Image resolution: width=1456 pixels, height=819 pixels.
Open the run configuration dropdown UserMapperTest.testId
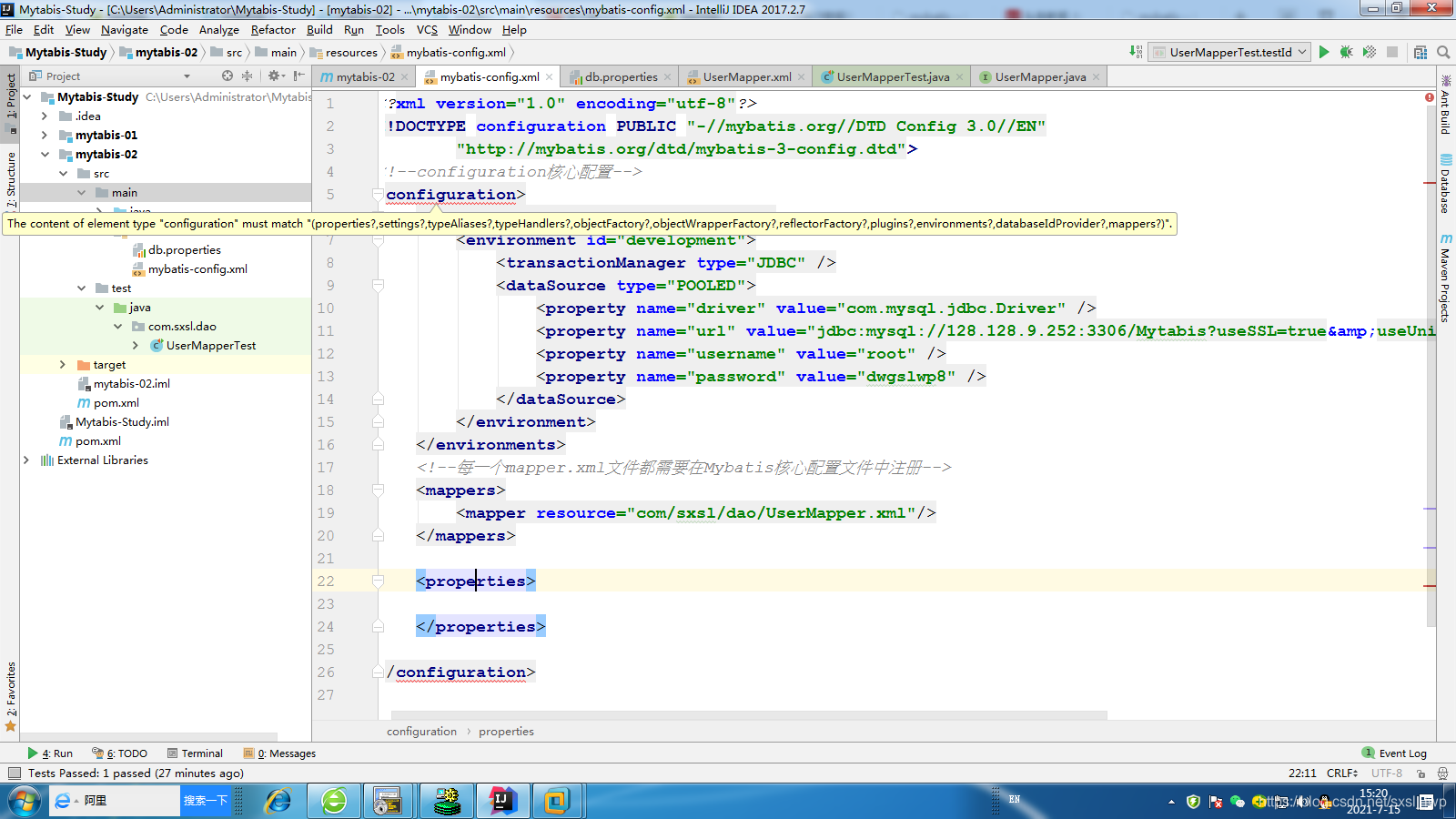tap(1228, 52)
